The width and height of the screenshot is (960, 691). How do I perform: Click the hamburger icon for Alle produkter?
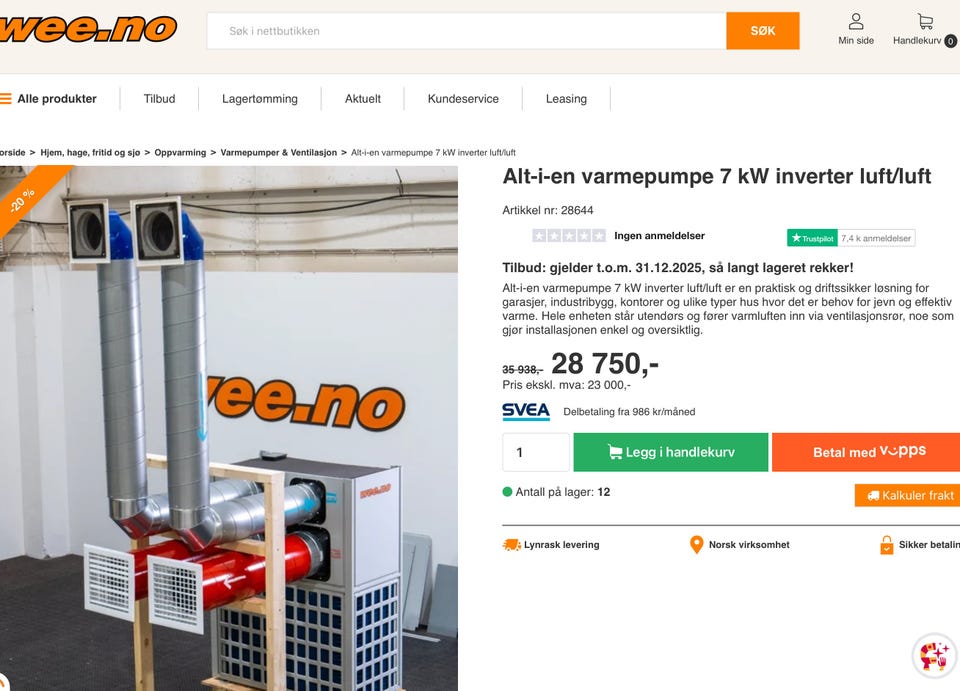tap(6, 99)
